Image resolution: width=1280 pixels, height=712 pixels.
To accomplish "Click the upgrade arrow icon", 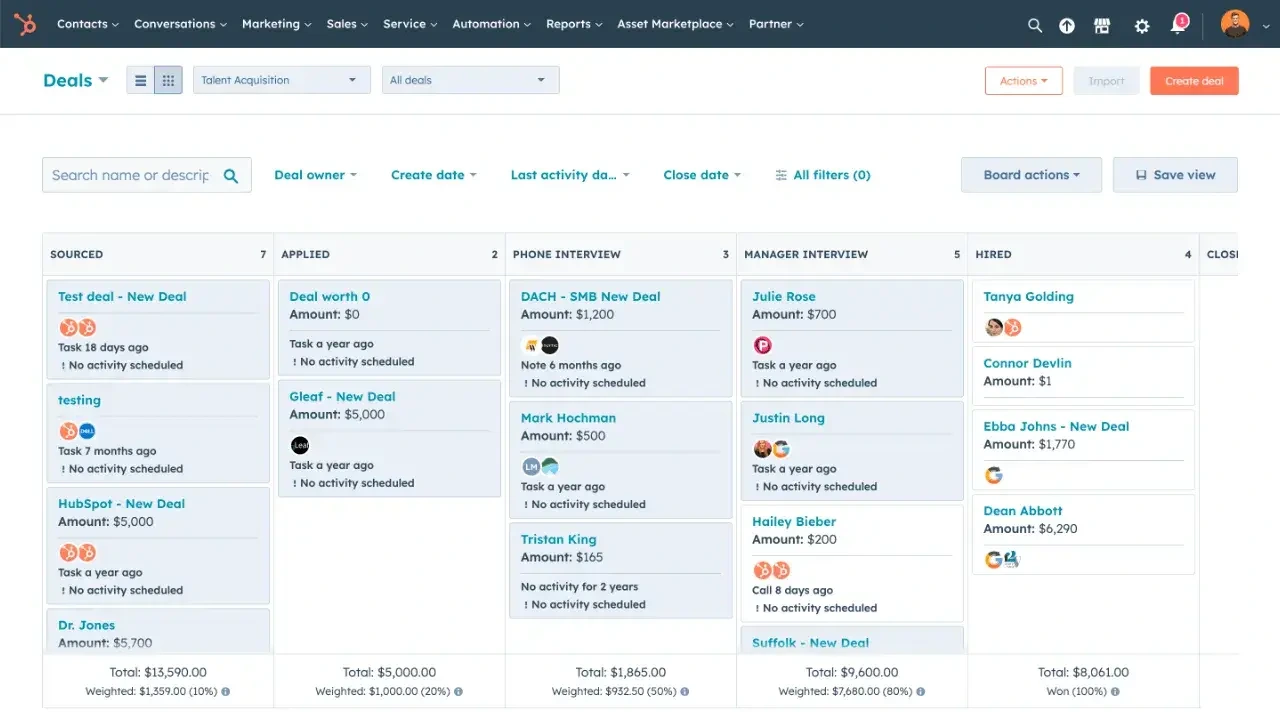I will (1067, 26).
